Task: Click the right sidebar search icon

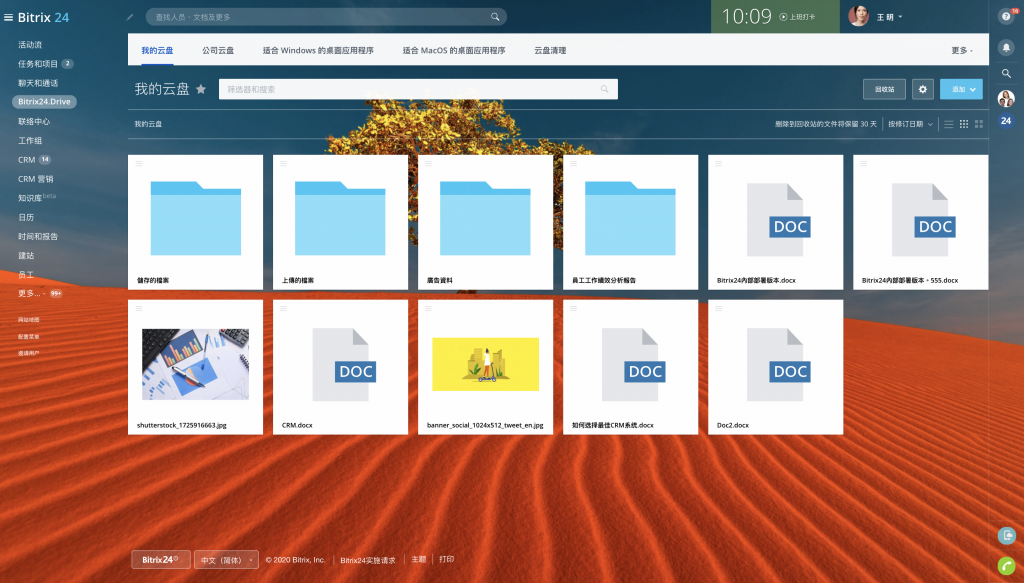Action: pos(1006,74)
